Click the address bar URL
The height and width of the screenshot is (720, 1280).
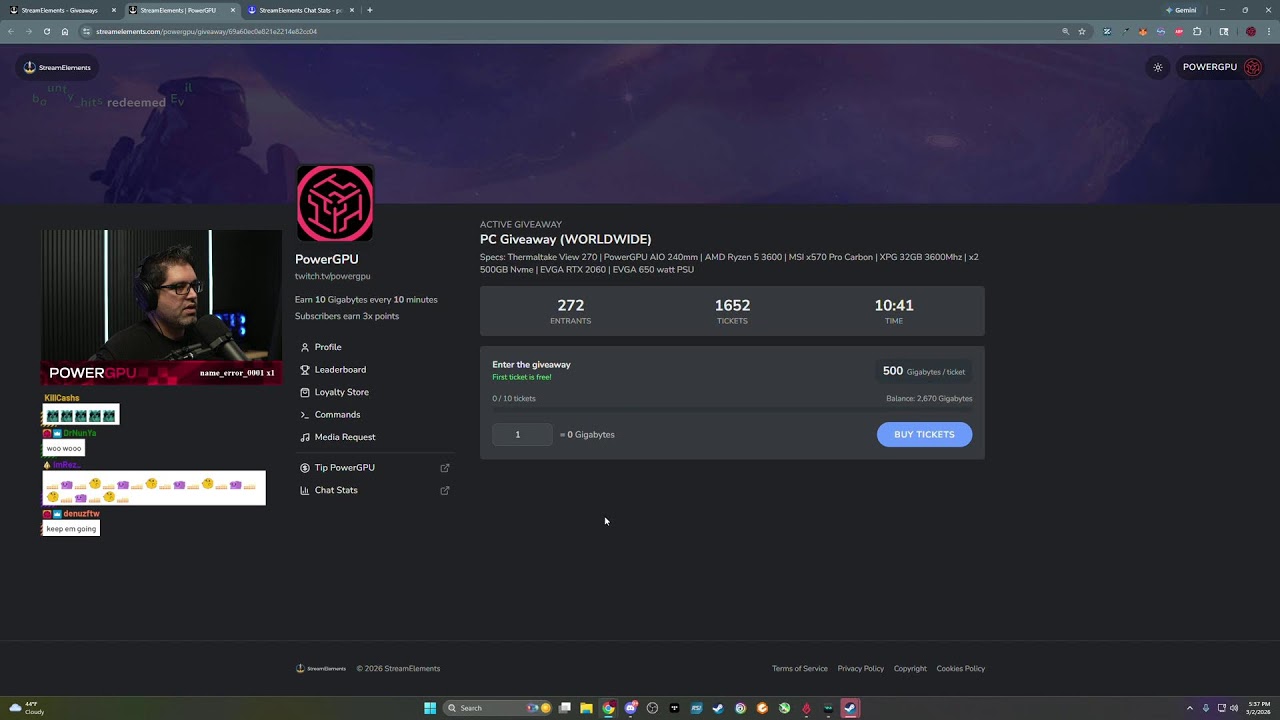tap(206, 31)
